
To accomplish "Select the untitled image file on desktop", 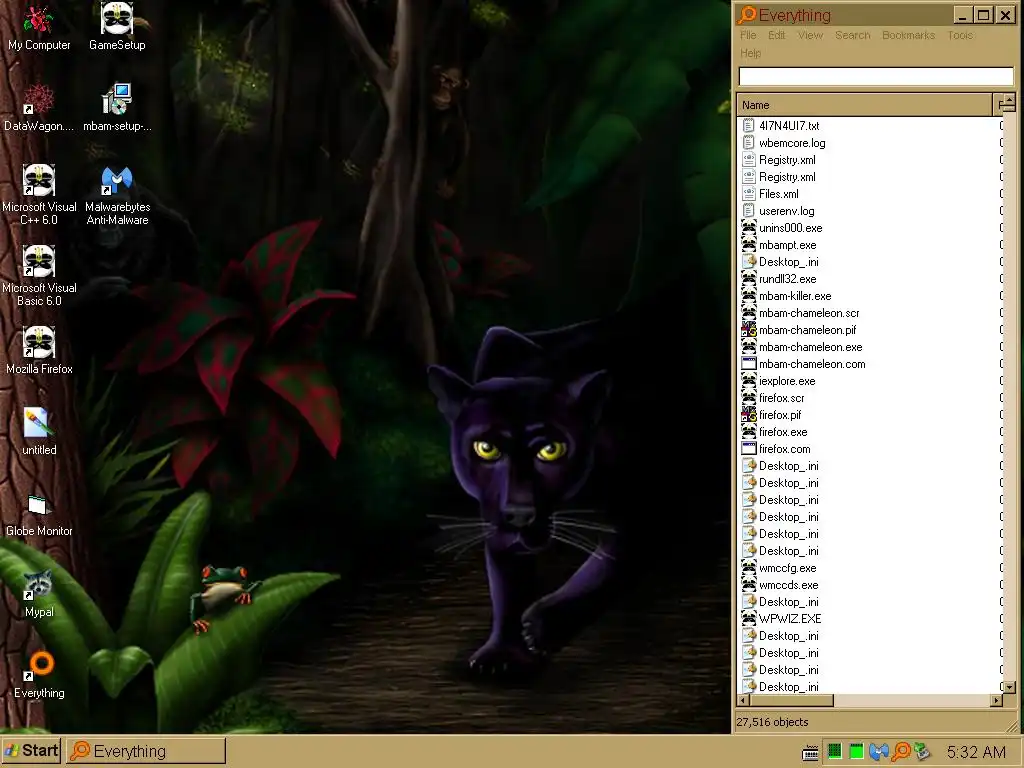I will (39, 432).
